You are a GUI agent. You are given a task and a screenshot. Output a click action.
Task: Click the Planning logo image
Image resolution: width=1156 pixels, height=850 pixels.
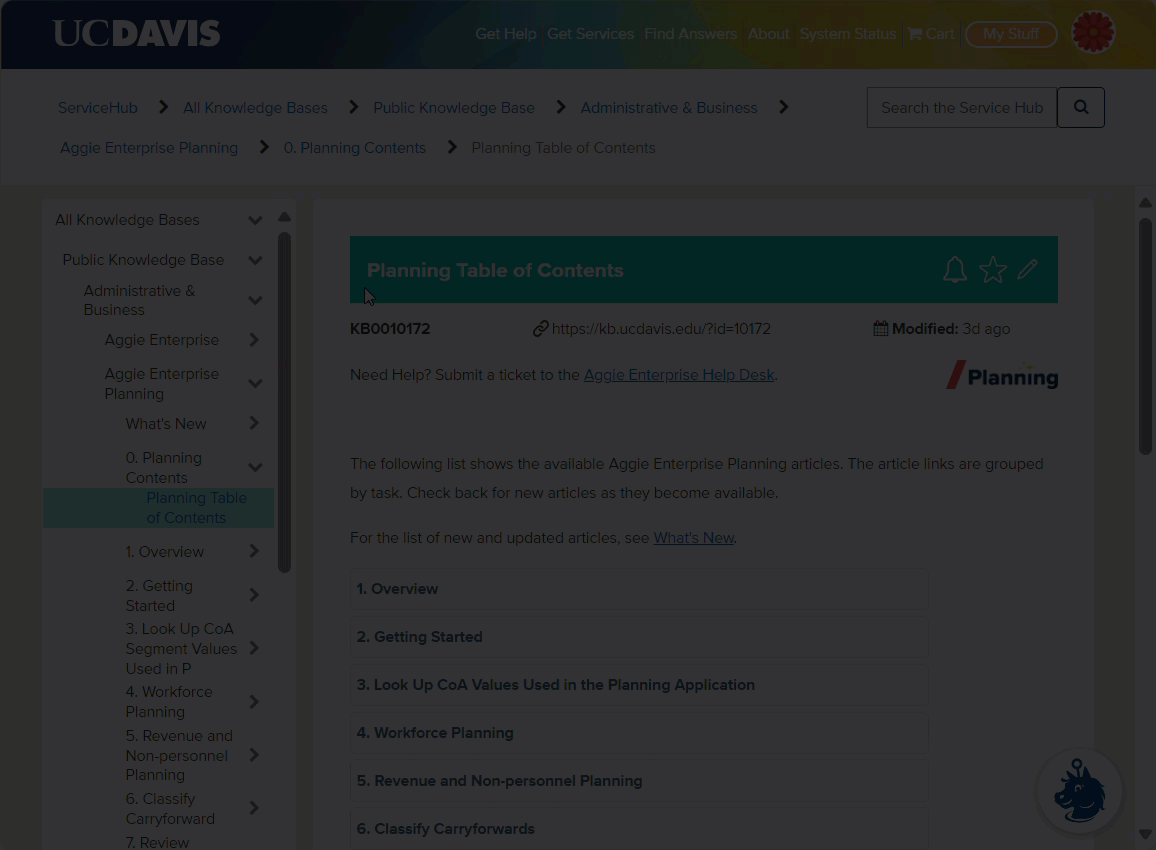[x=1002, y=375]
